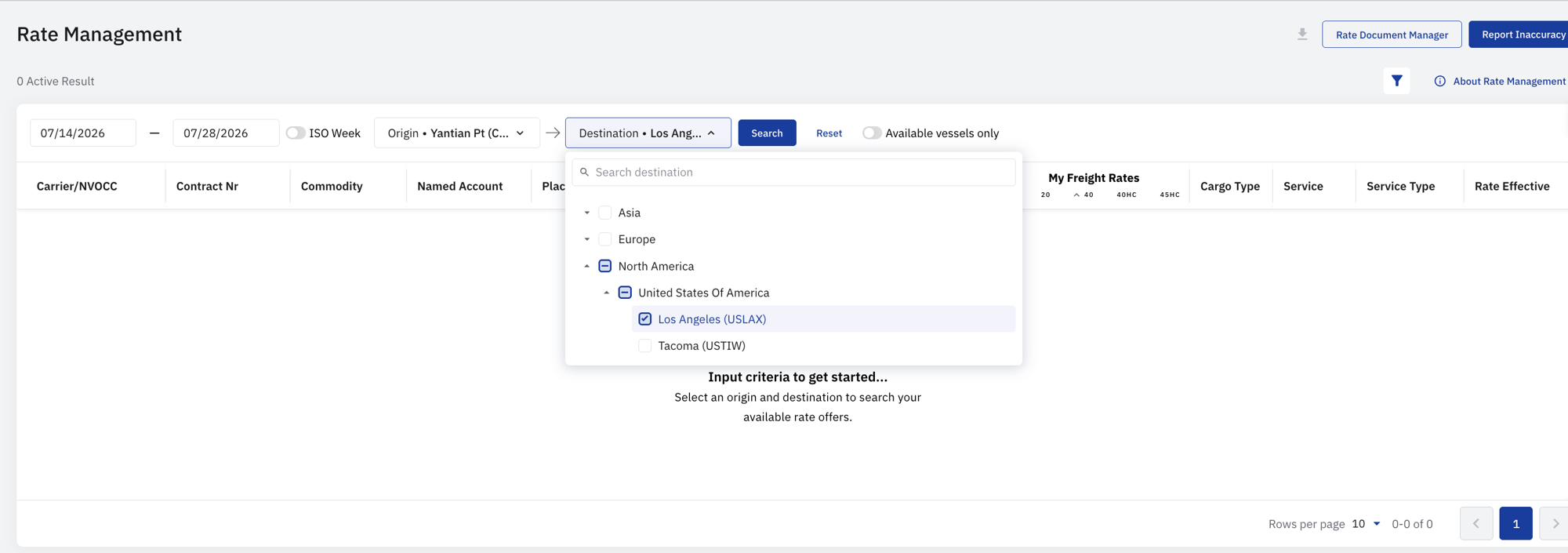Focus the Search destination field
Image resolution: width=1568 pixels, height=553 pixels.
click(x=793, y=173)
